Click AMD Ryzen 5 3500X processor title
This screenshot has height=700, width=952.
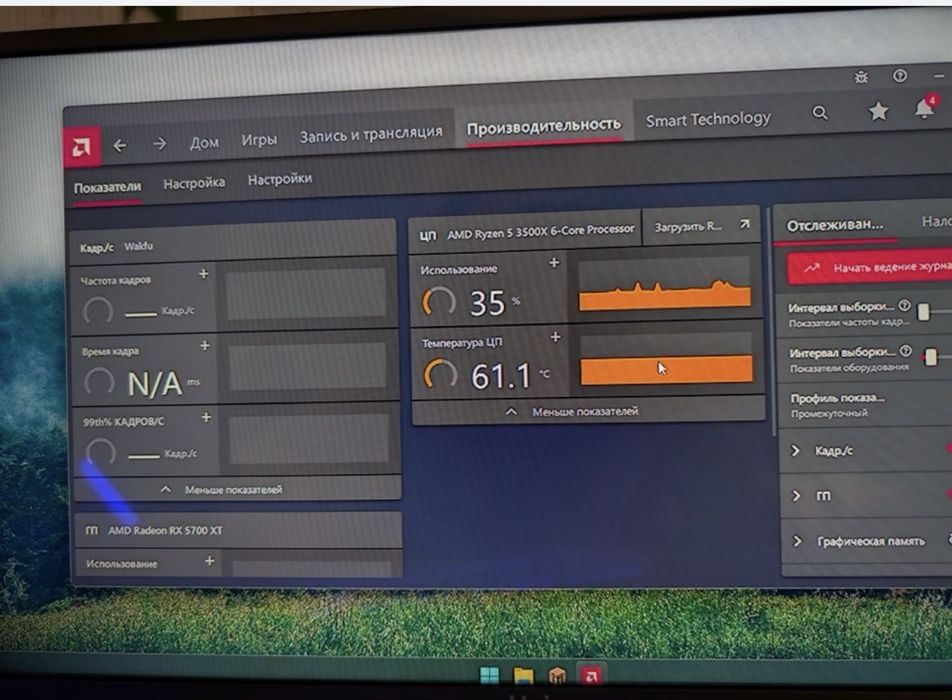pos(540,232)
